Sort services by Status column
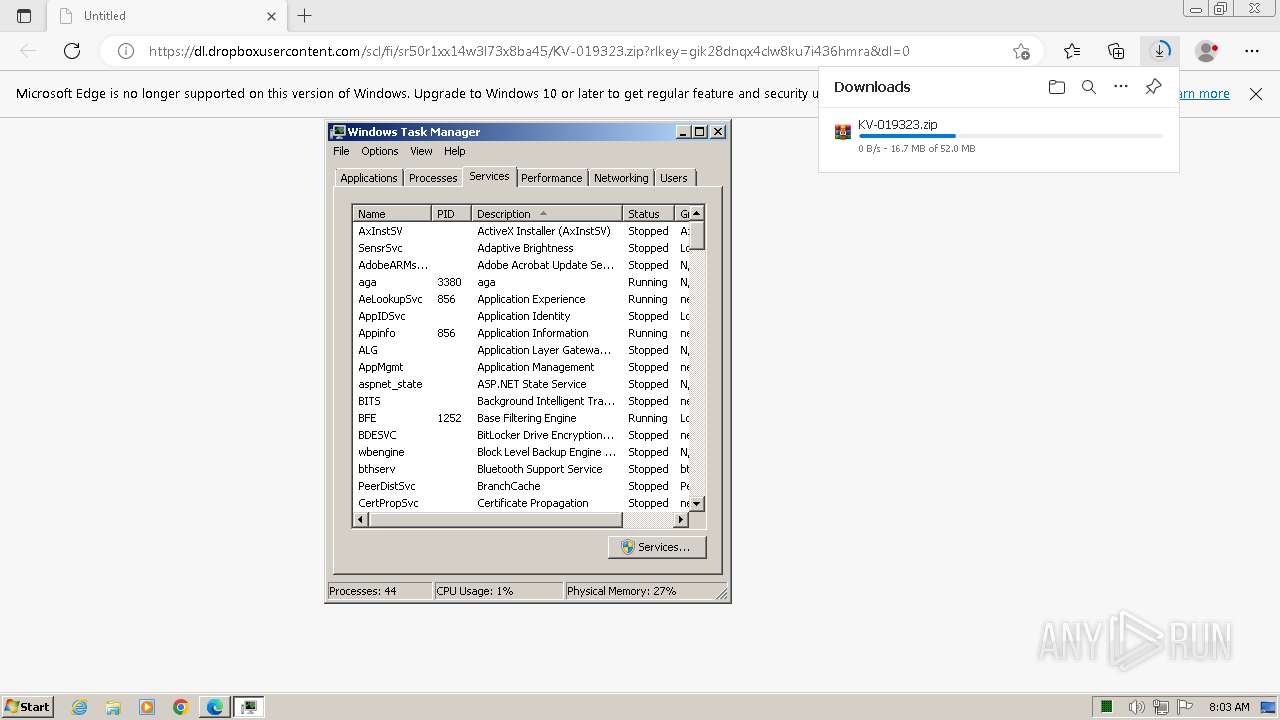Screen dimensions: 1280x720 [648, 213]
